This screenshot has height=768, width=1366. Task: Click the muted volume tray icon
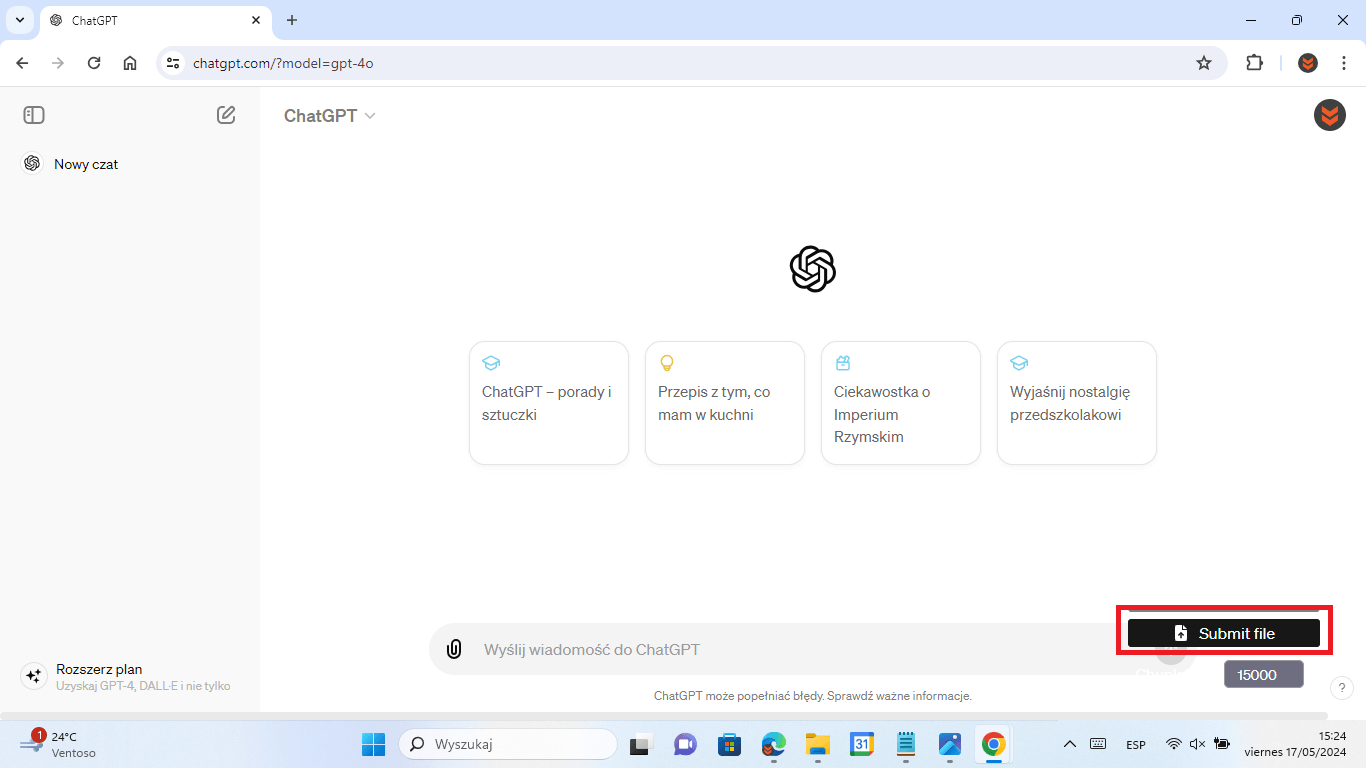pos(1198,744)
